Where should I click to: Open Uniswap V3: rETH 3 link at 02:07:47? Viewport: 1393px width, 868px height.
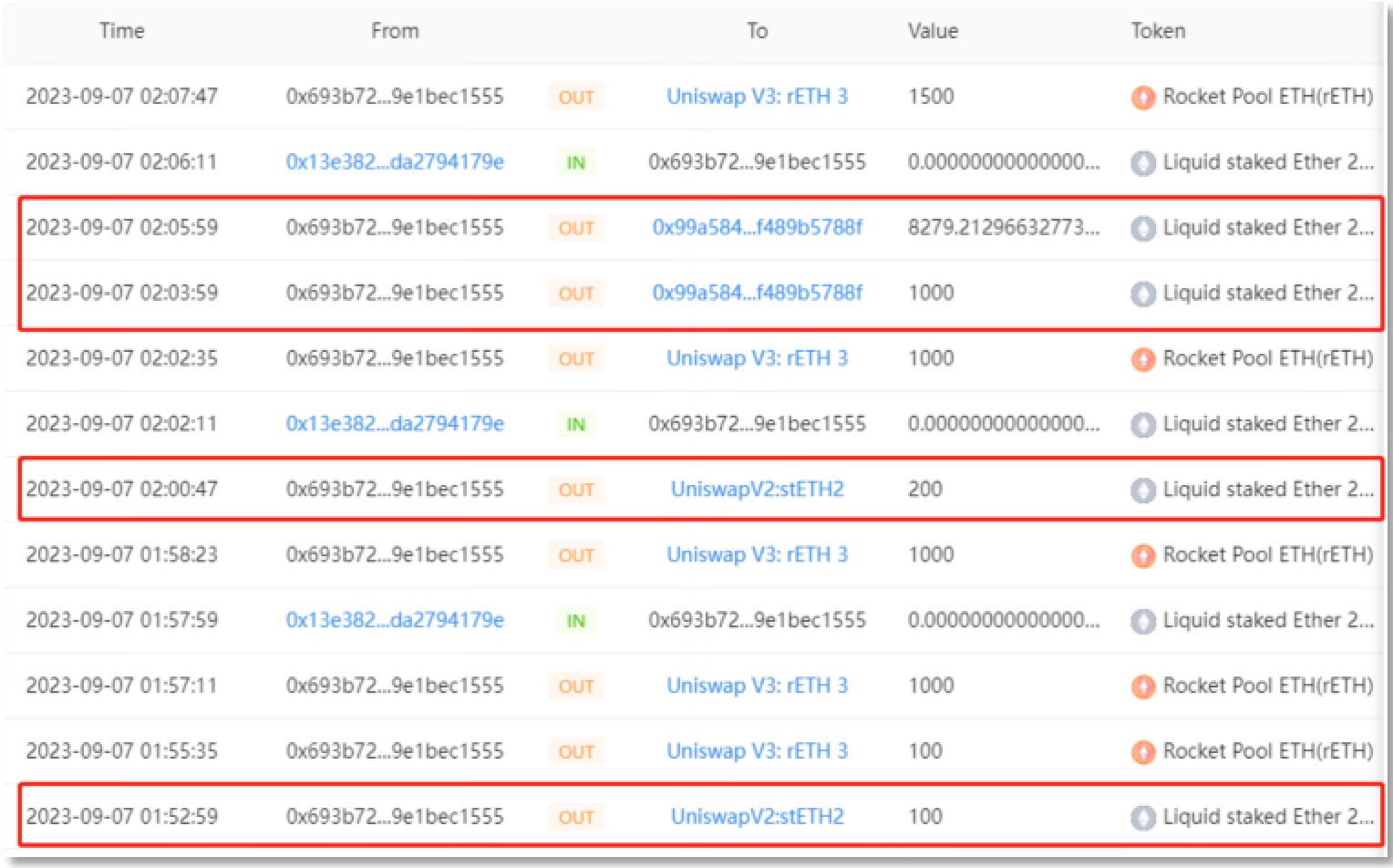pyautogui.click(x=757, y=97)
